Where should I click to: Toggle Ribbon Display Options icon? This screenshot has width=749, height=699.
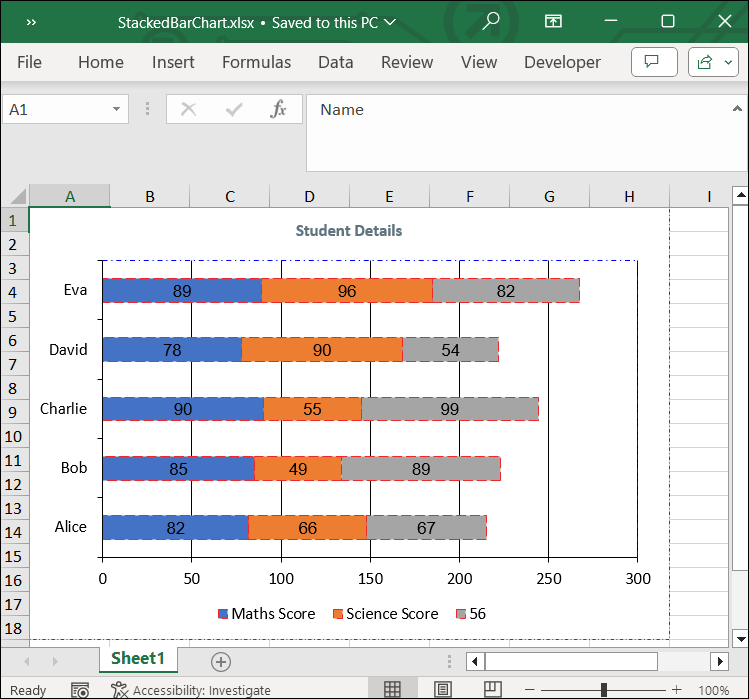click(553, 22)
